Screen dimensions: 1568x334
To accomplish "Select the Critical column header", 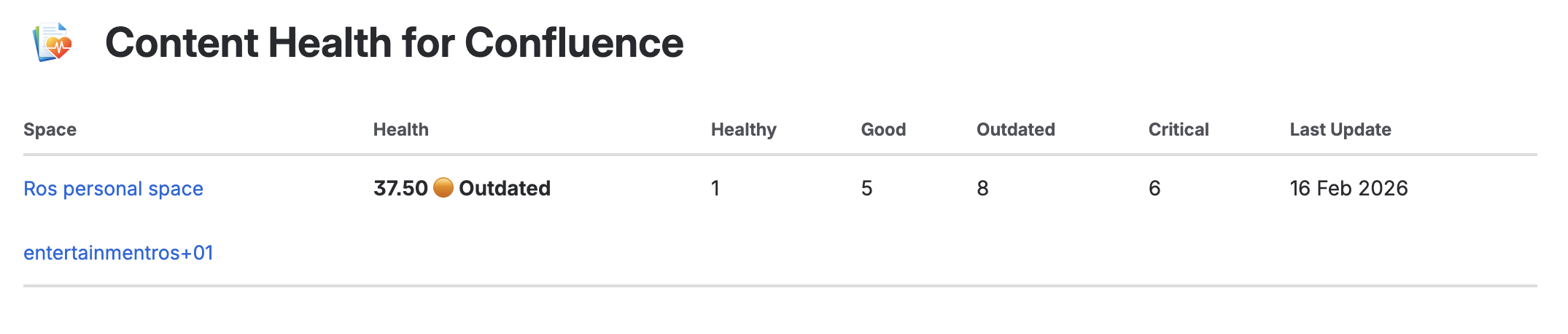I will point(1178,130).
